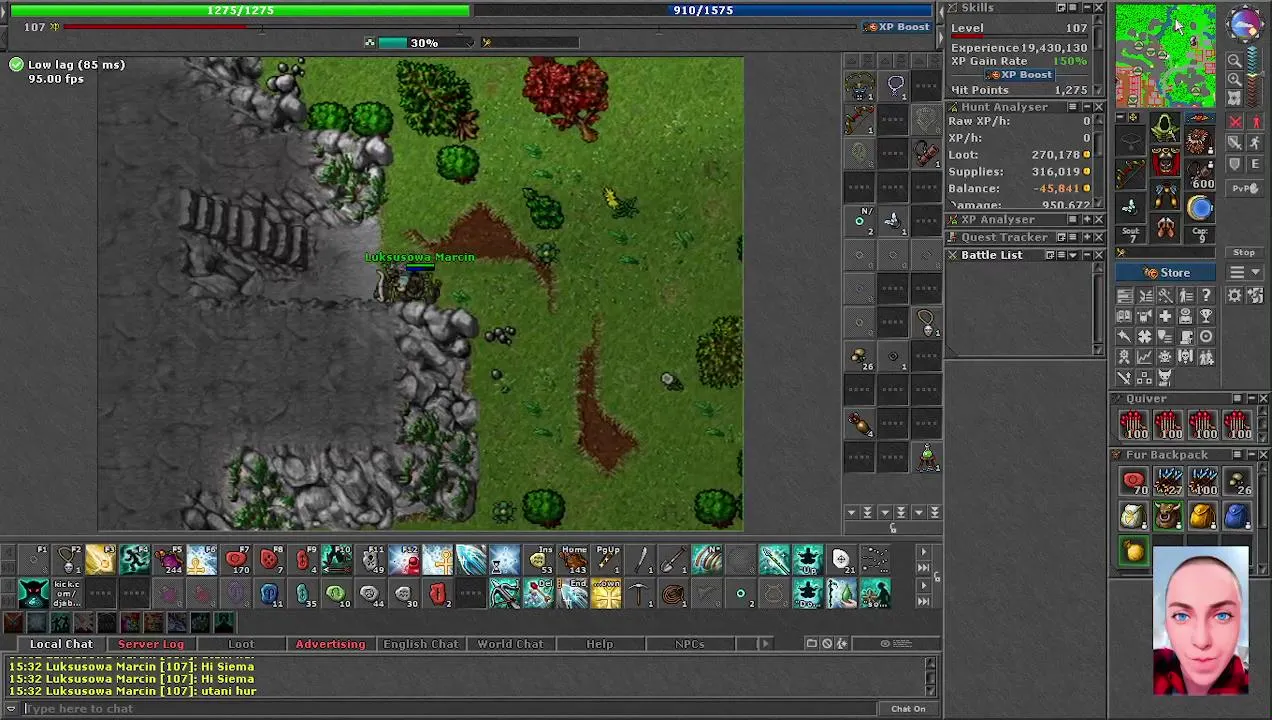Switch to the Server Log tab
Screen dimensions: 1272x720
point(151,644)
